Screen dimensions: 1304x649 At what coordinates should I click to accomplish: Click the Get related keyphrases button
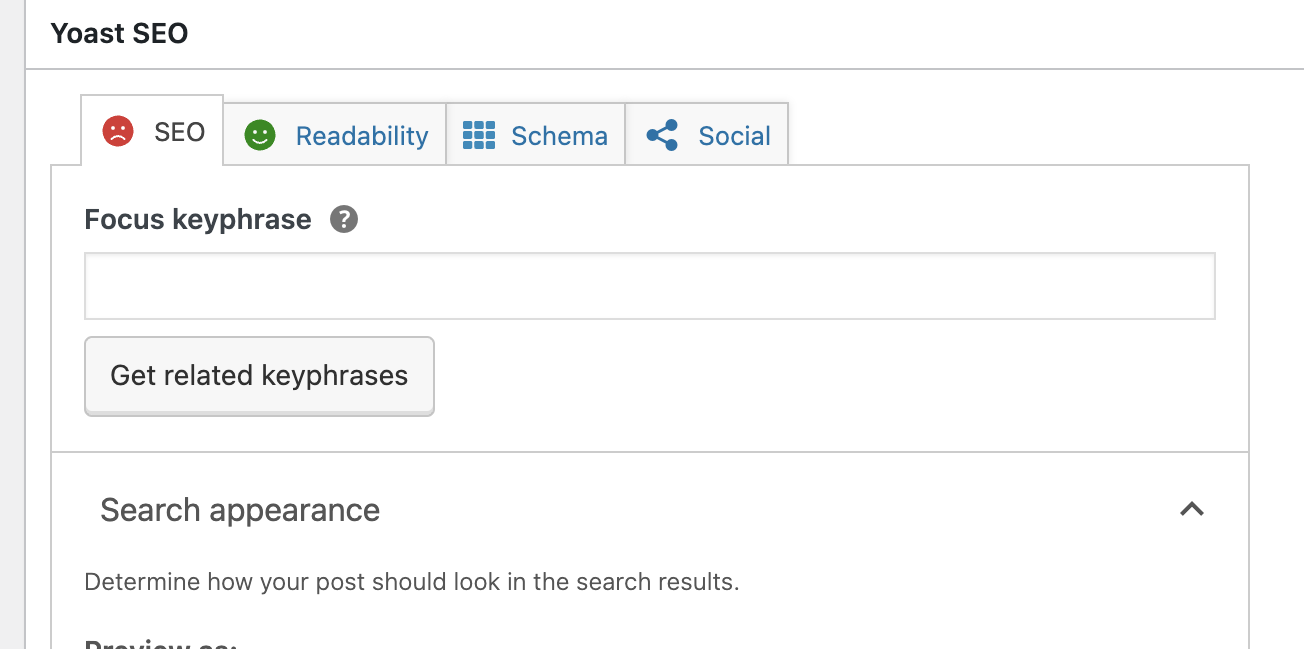point(259,376)
